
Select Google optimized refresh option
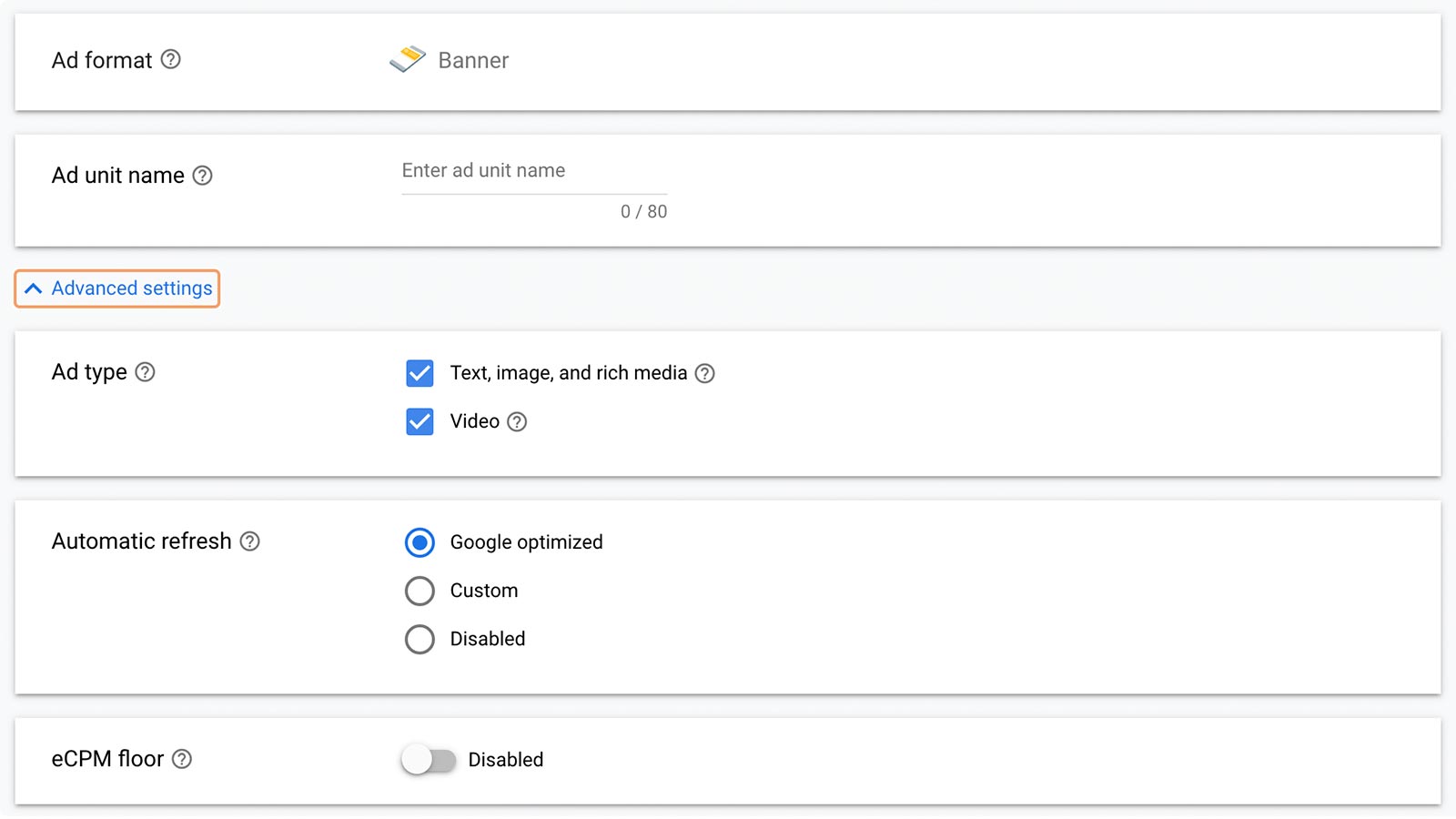(420, 542)
